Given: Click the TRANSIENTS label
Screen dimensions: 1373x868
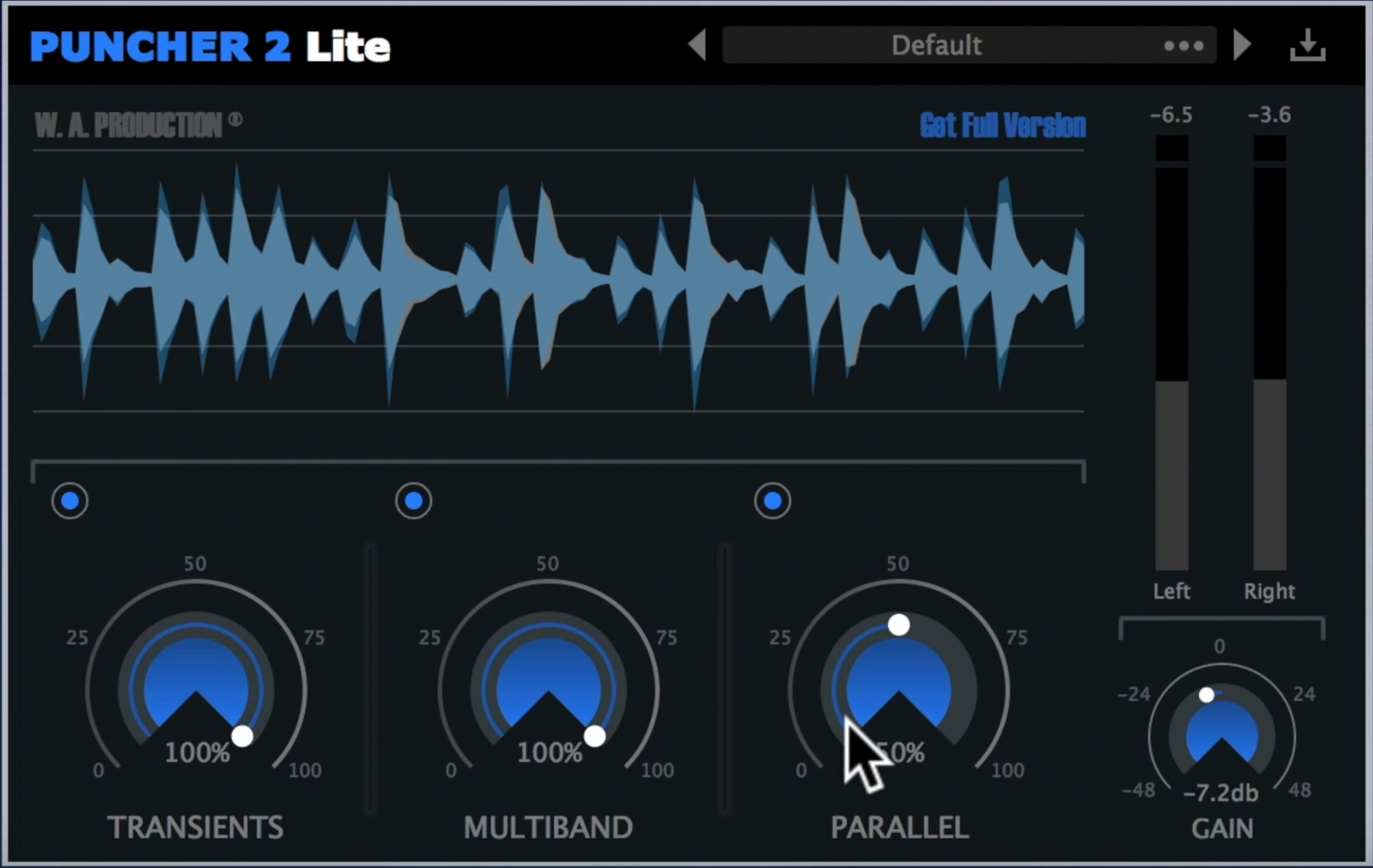Looking at the screenshot, I should pos(196,827).
